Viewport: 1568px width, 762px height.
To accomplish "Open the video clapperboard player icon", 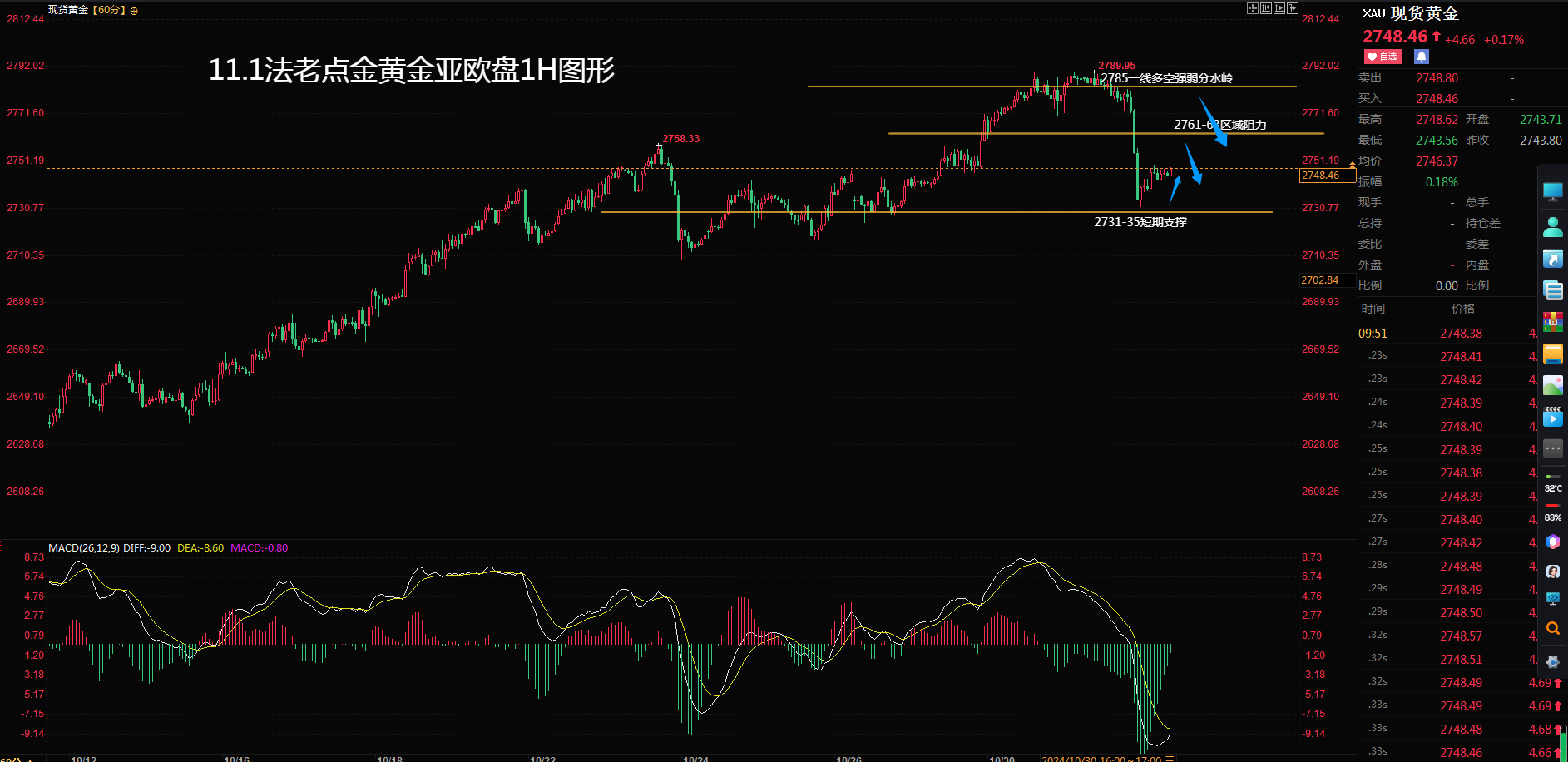I will pyautogui.click(x=1553, y=417).
